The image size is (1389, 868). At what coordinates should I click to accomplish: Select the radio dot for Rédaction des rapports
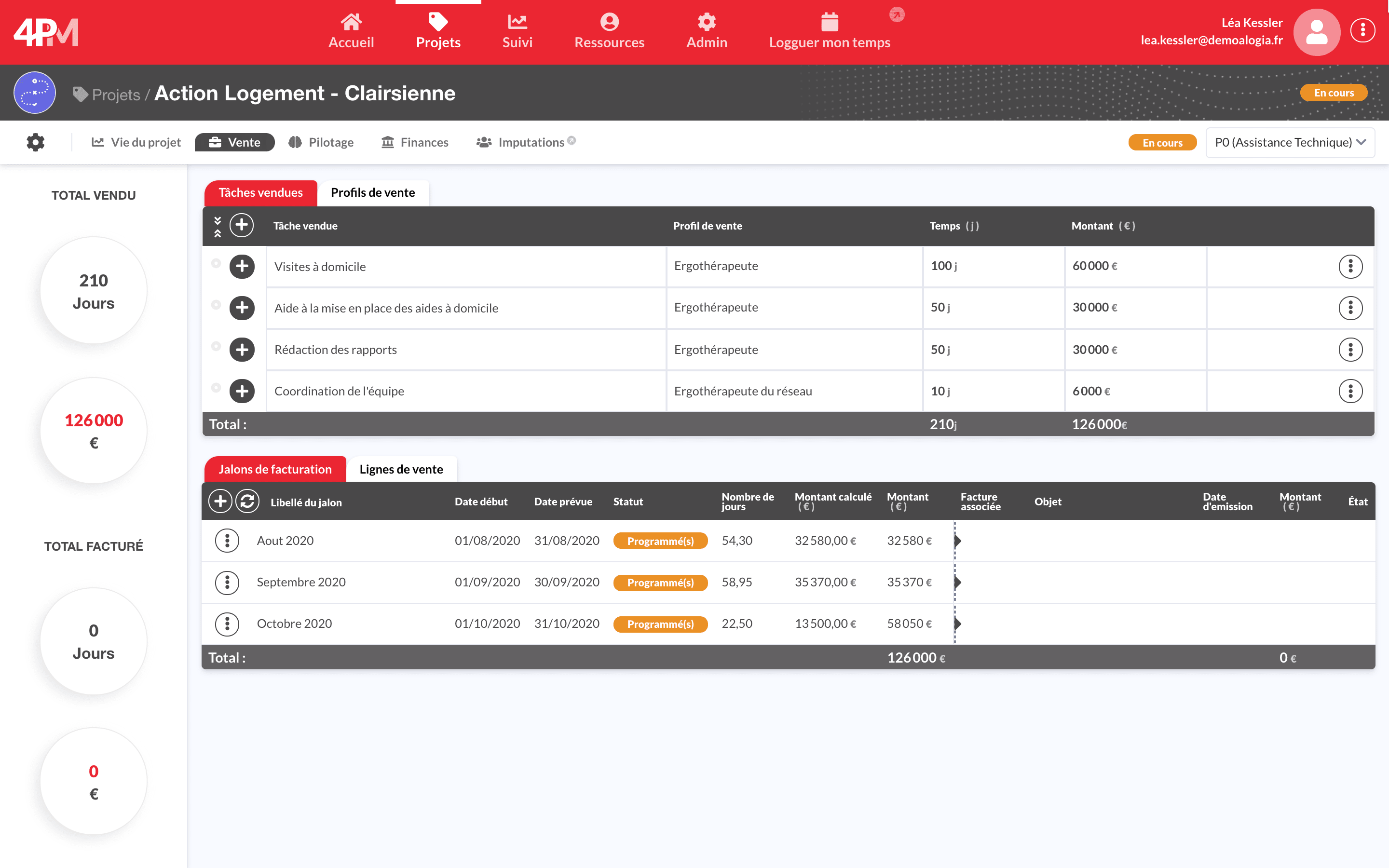(216, 346)
